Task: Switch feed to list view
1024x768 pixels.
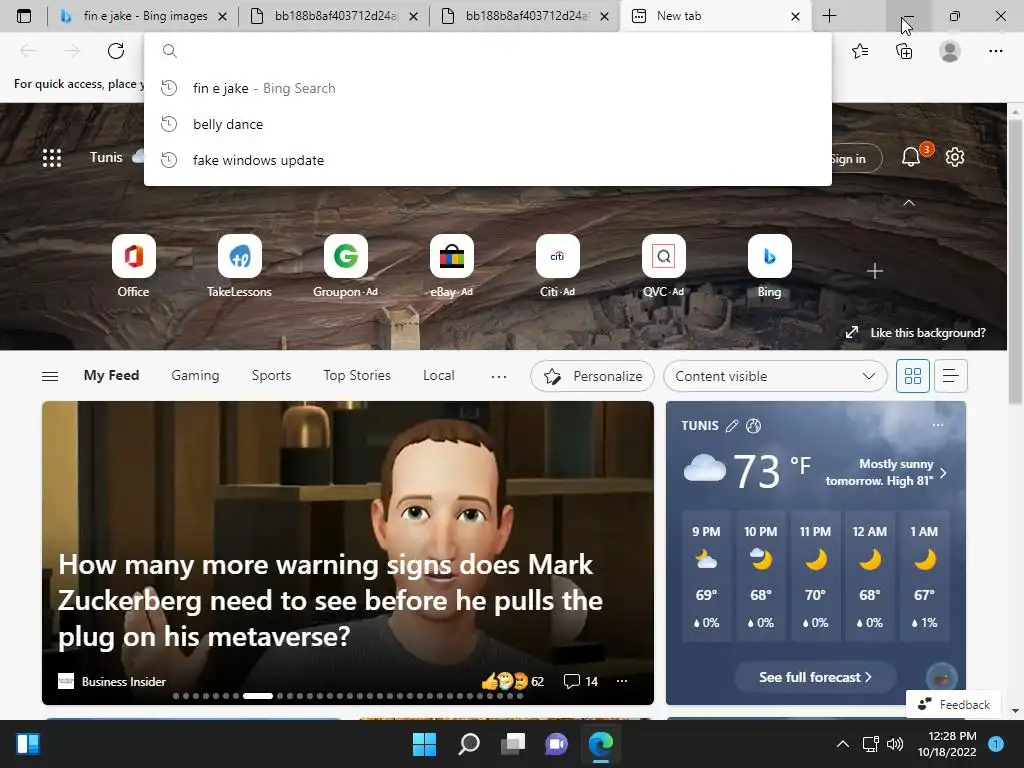Action: point(950,376)
